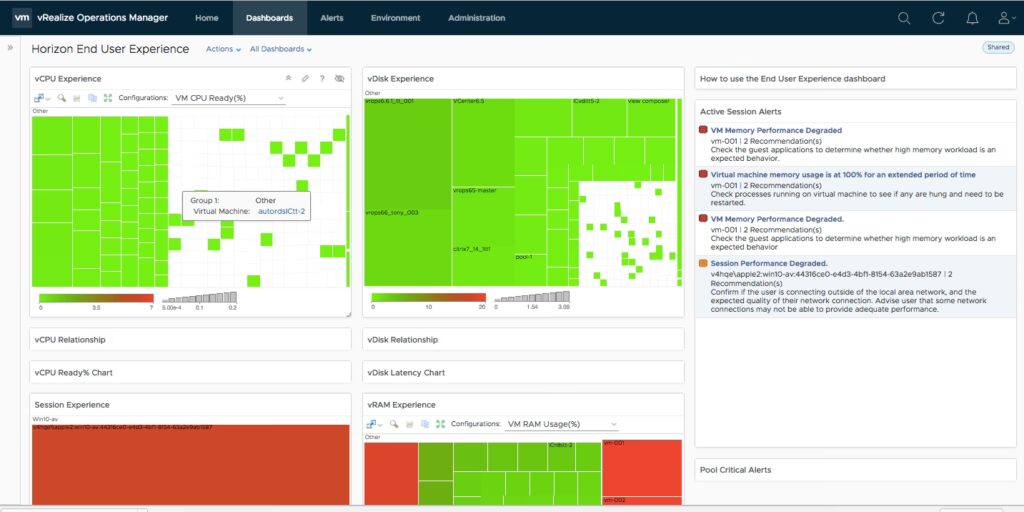The height and width of the screenshot is (512, 1024).
Task: Toggle the crossed-eye visibility icon on vCPU Experience
Action: click(340, 78)
